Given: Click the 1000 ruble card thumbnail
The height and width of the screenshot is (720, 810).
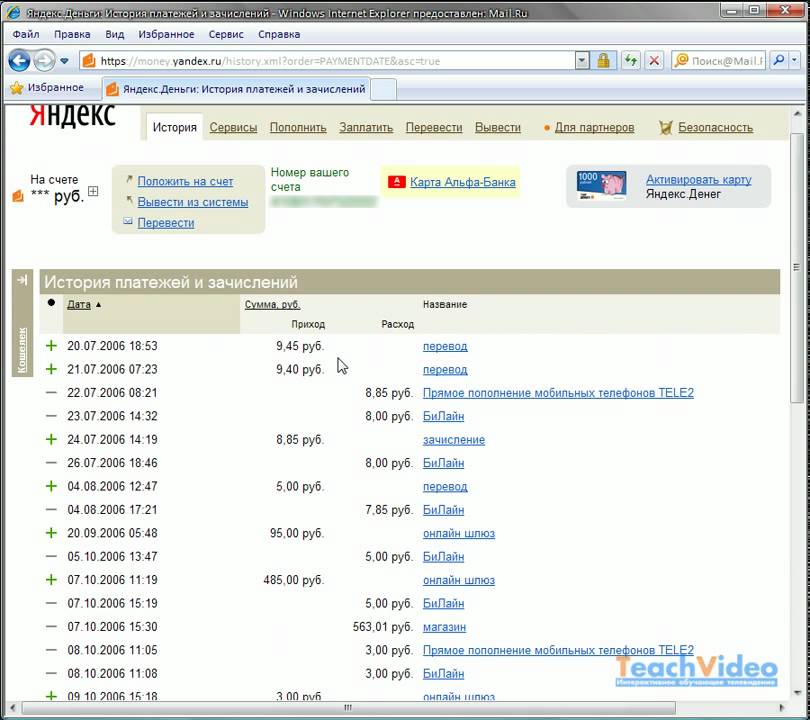Looking at the screenshot, I should pos(601,185).
